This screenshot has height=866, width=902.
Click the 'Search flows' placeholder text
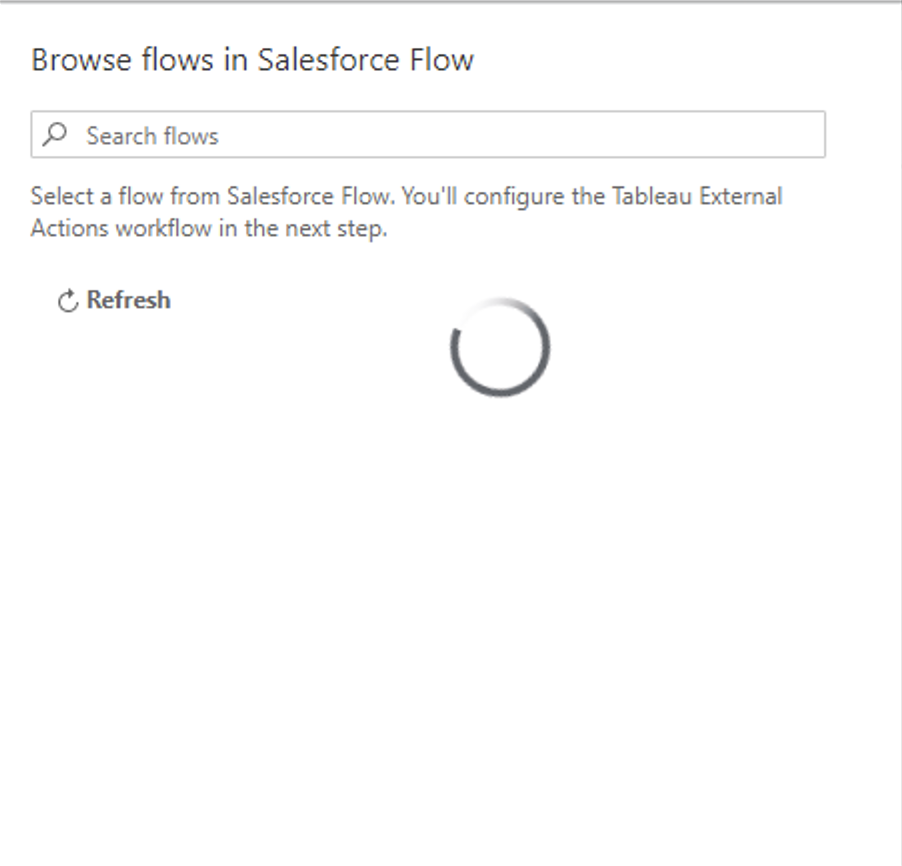(152, 136)
